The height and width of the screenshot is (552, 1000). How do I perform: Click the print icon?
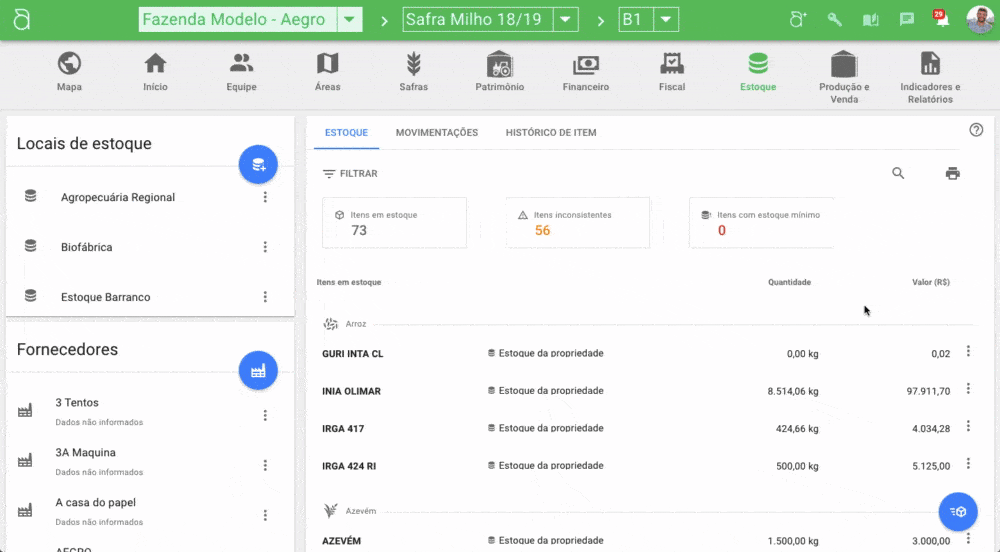coord(952,174)
